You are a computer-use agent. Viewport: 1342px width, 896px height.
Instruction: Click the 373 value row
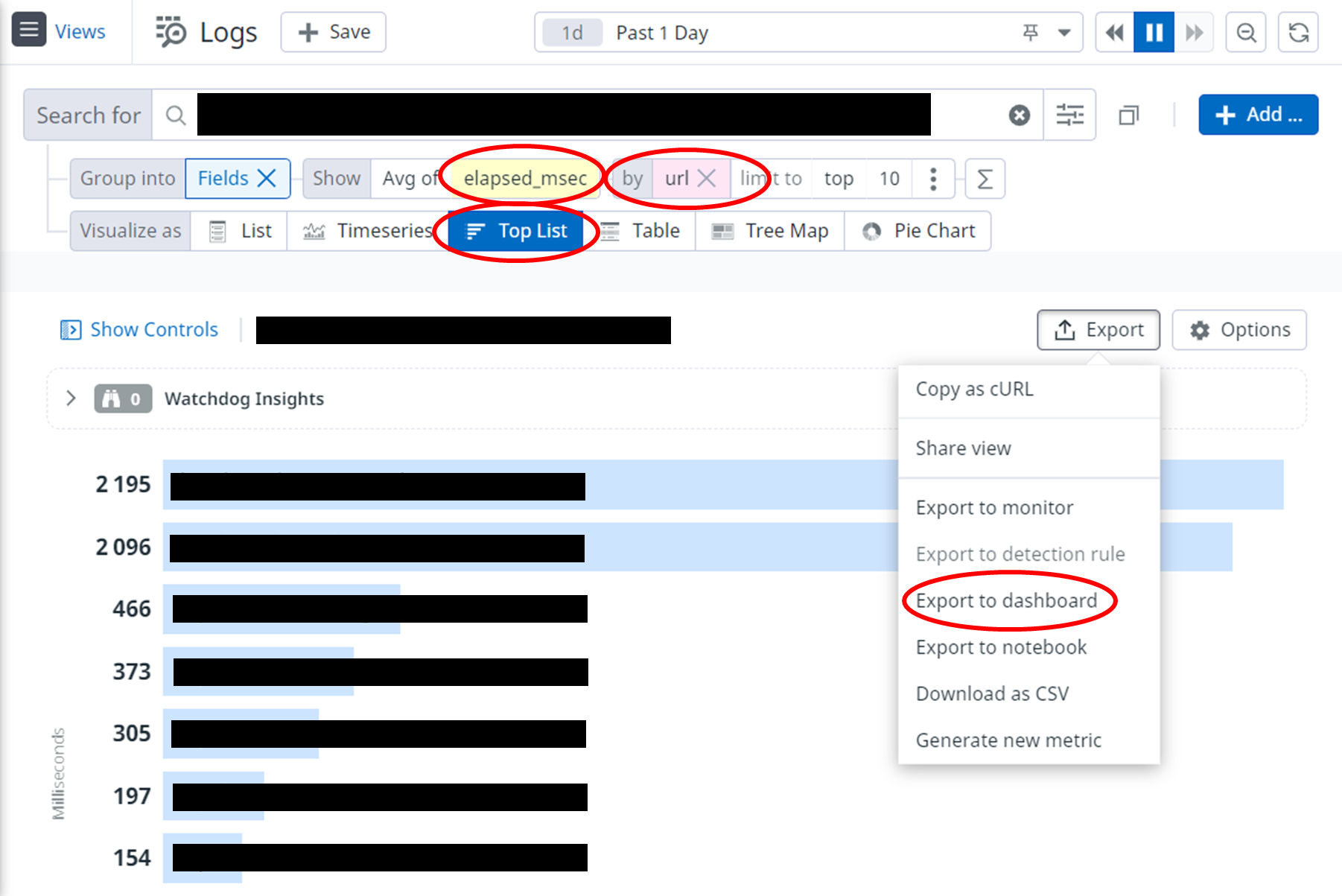[x=258, y=672]
